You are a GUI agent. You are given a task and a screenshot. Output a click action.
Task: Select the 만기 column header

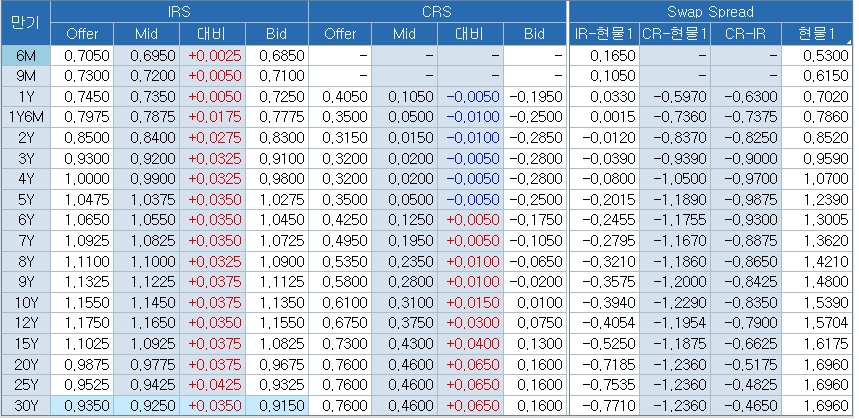click(24, 22)
